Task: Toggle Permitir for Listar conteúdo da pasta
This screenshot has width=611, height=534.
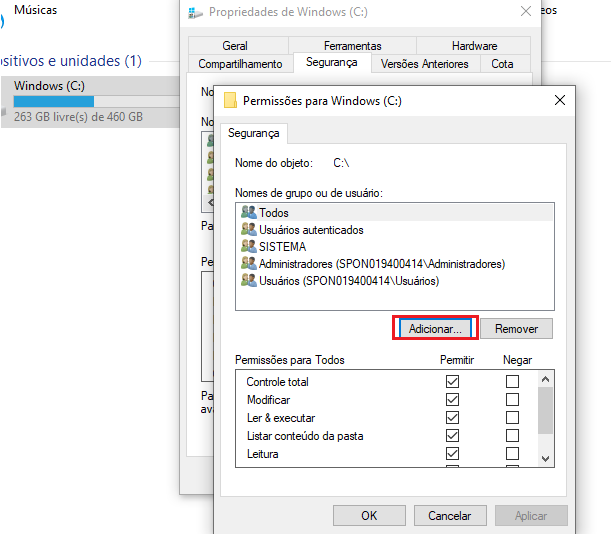Action: coord(452,435)
